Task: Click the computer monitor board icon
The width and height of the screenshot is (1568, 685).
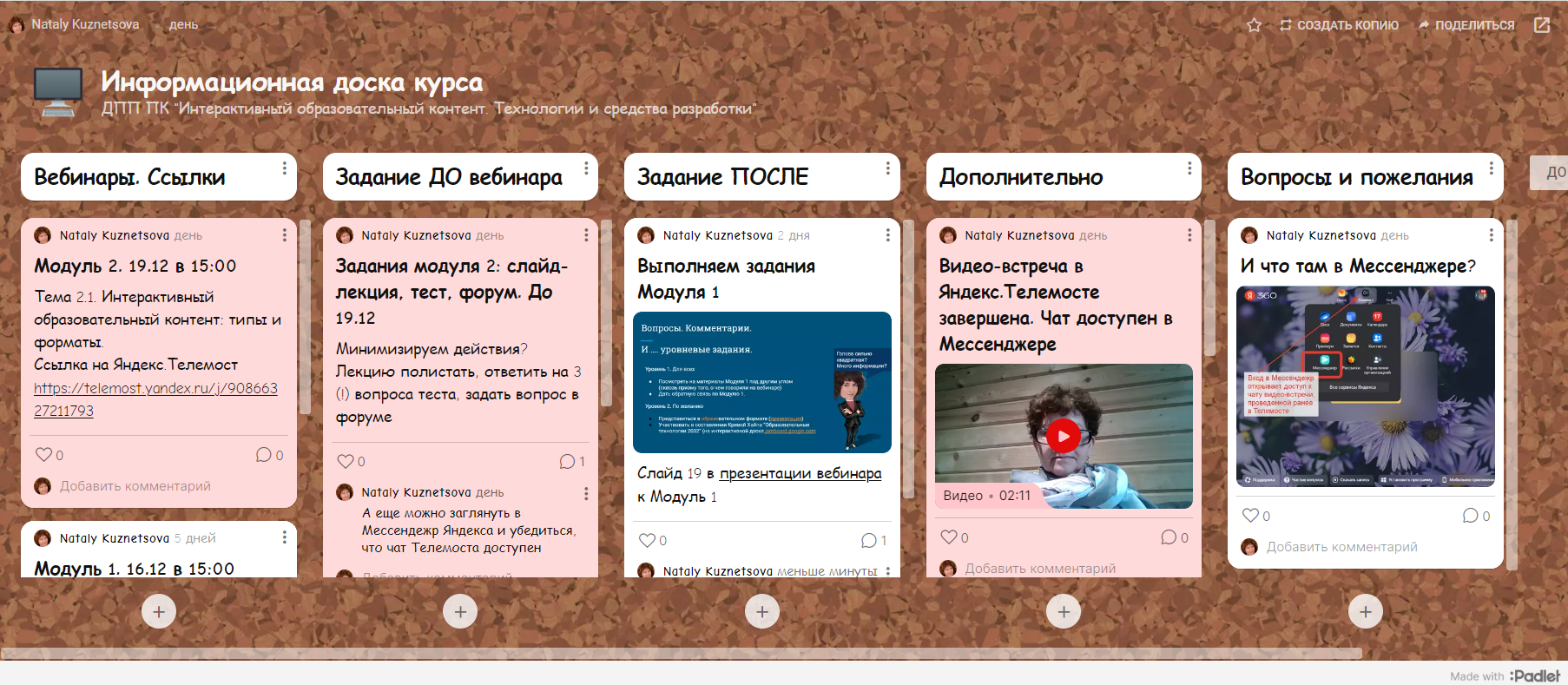Action: (58, 92)
